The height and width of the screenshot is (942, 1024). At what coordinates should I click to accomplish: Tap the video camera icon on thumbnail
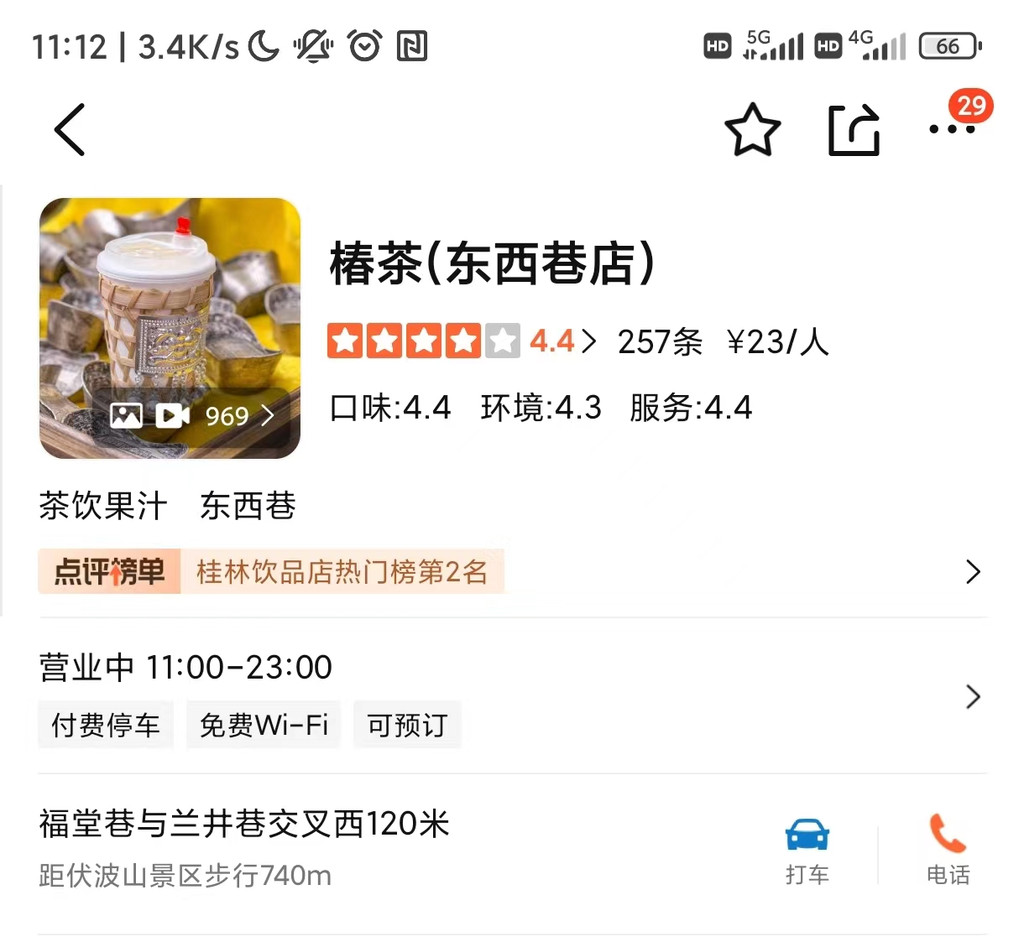pyautogui.click(x=172, y=415)
